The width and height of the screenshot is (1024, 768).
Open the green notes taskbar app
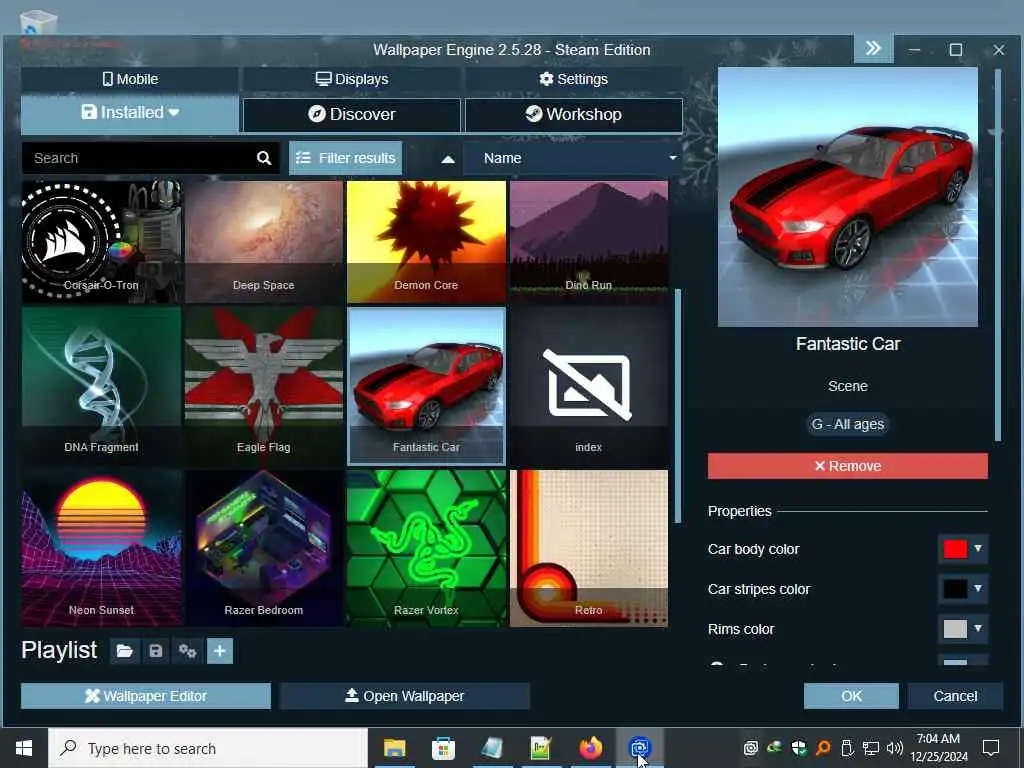(541, 748)
